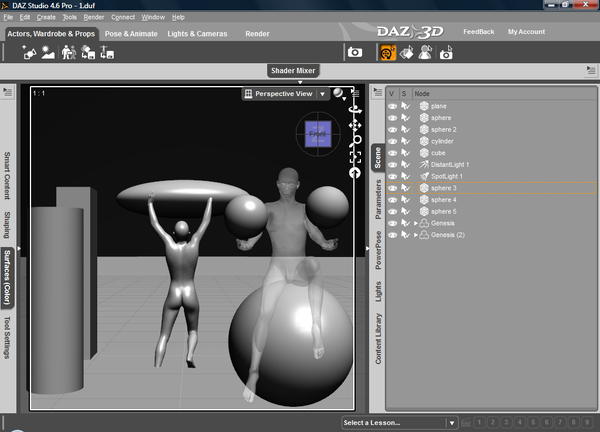Open the Content Library side tab
This screenshot has height=432, width=600.
[x=378, y=339]
